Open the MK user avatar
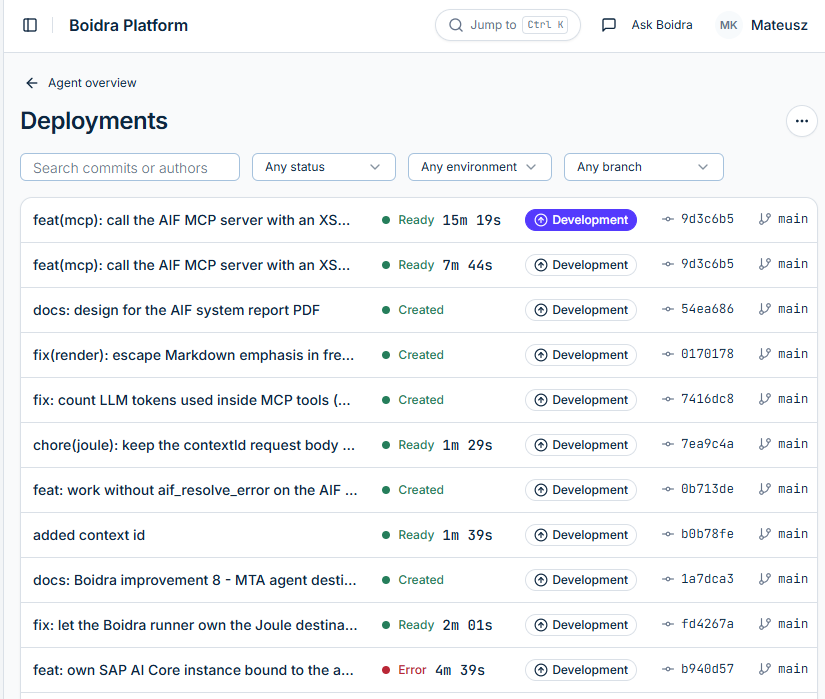 pos(728,25)
